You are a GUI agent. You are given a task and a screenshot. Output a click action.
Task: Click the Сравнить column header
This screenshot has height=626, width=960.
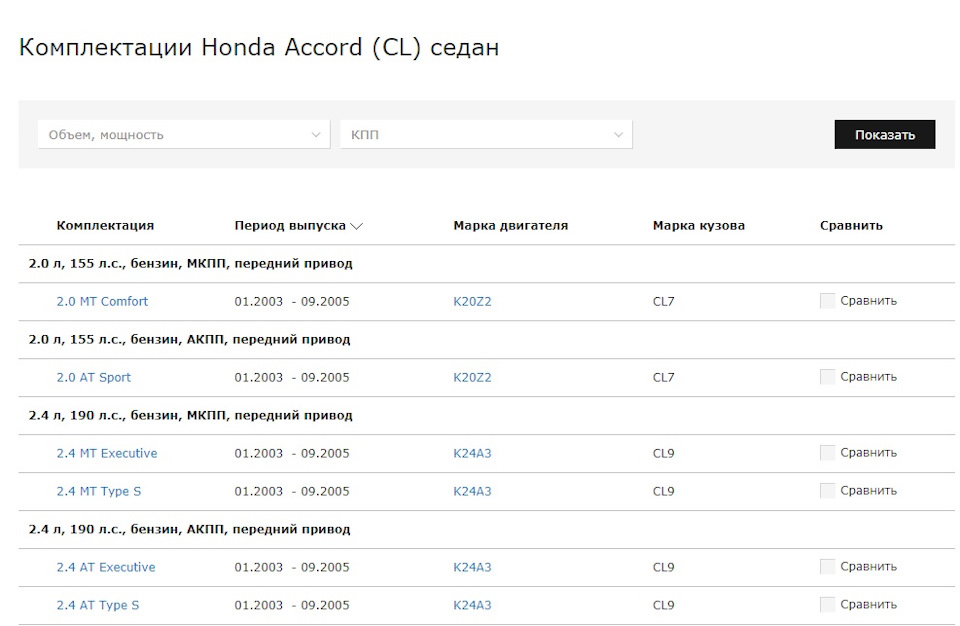click(851, 225)
